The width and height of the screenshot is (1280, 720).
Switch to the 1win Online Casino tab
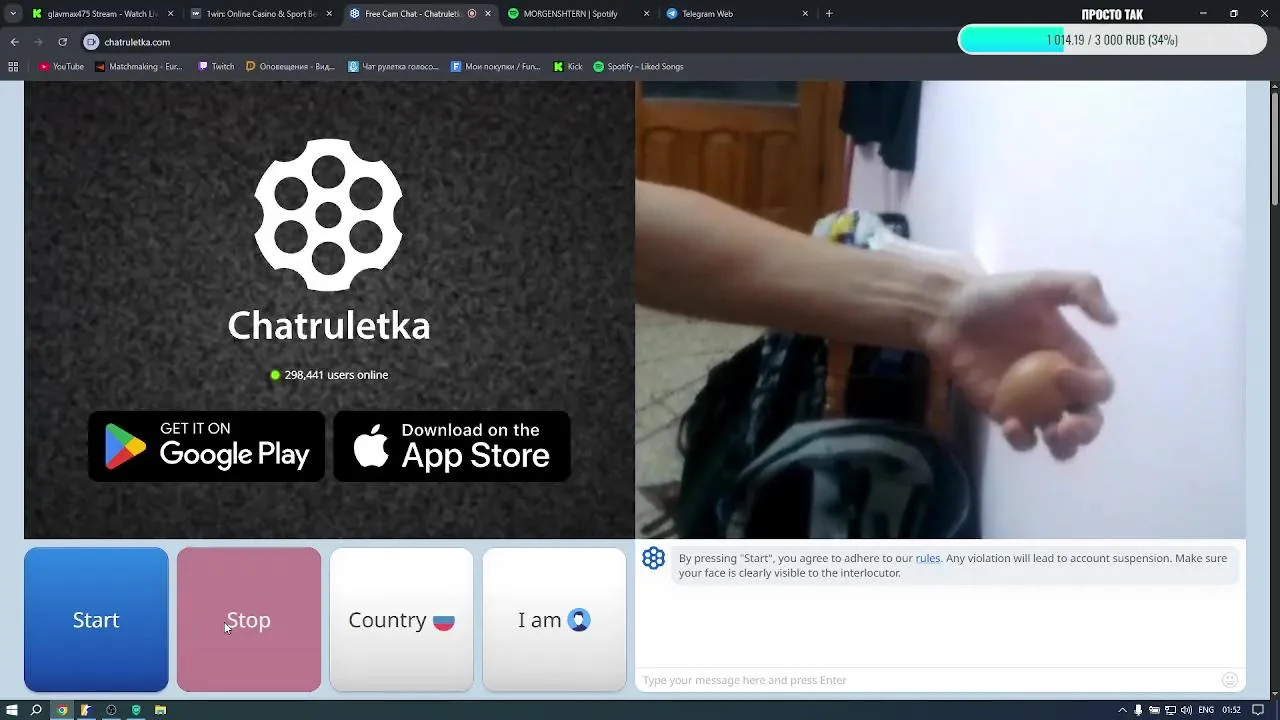click(261, 14)
